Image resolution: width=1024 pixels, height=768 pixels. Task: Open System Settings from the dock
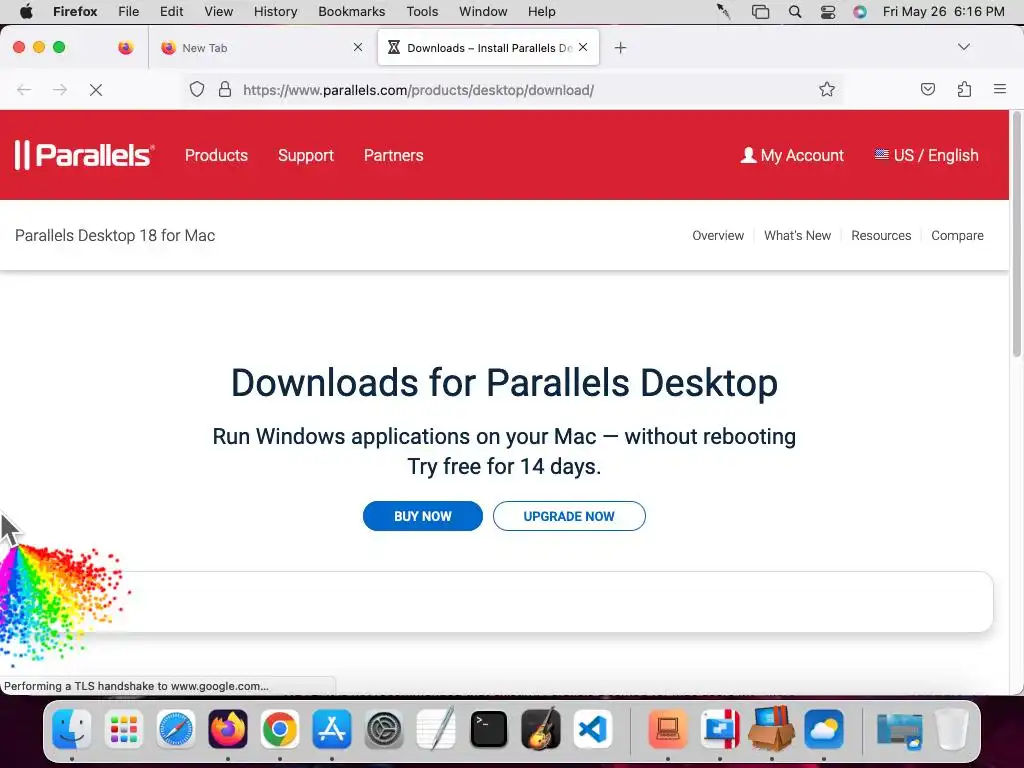click(384, 729)
